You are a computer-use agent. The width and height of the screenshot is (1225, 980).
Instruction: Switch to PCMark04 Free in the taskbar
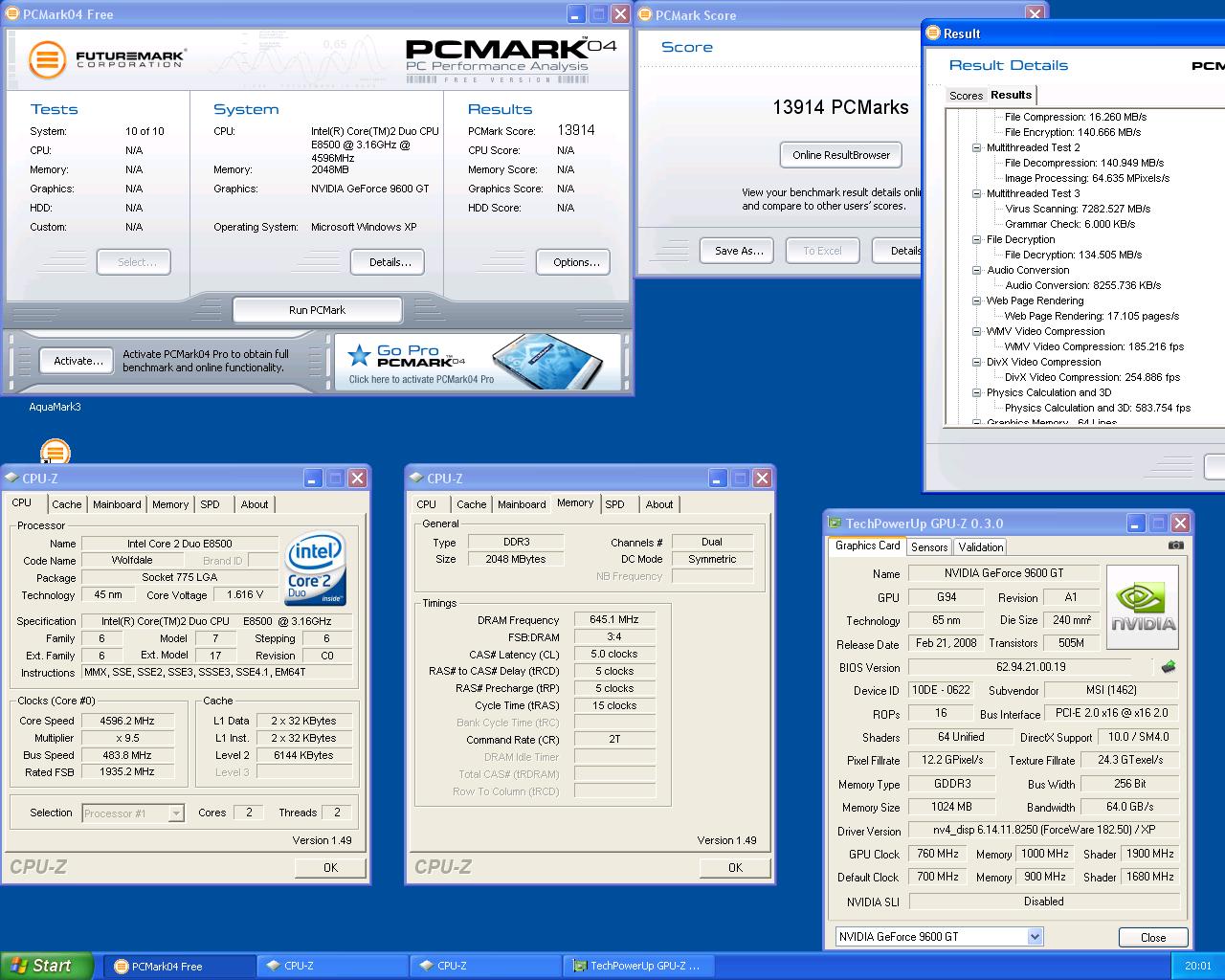(x=179, y=967)
